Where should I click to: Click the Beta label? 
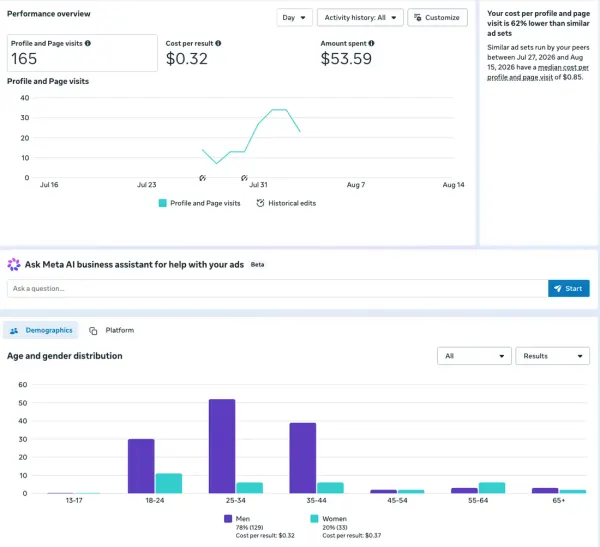click(x=257, y=265)
